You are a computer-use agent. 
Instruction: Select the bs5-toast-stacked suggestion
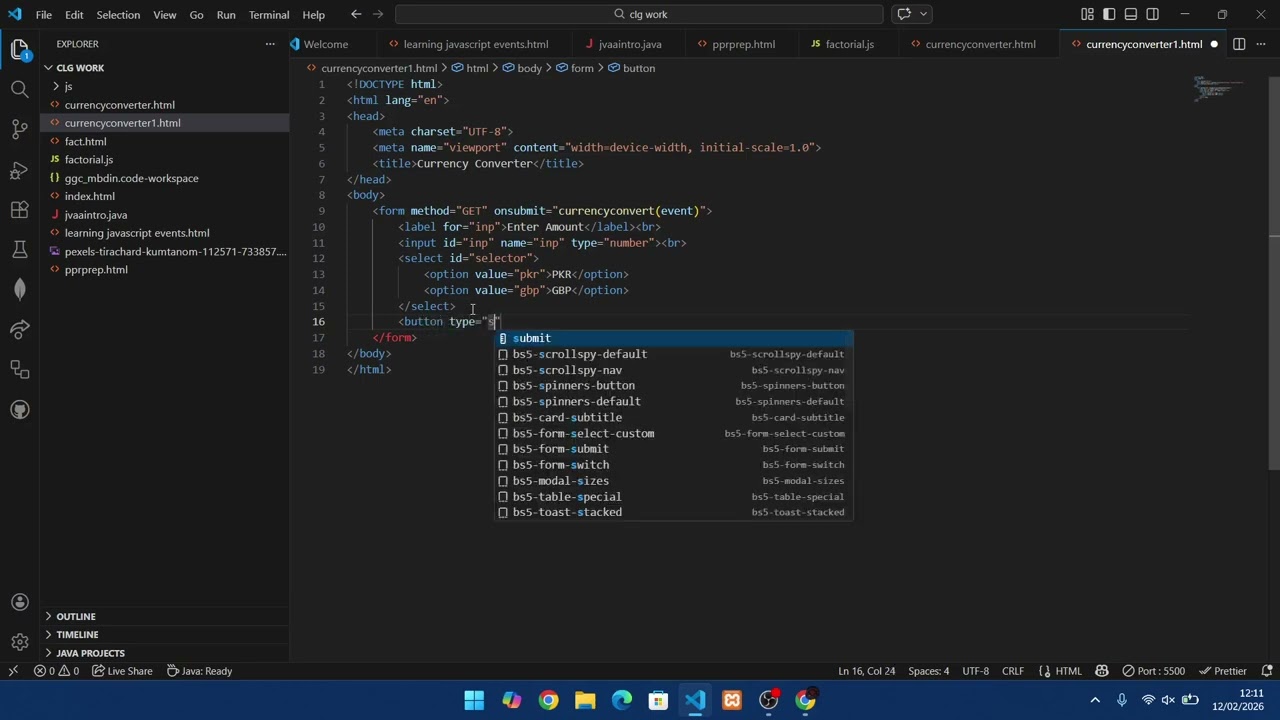click(x=674, y=512)
